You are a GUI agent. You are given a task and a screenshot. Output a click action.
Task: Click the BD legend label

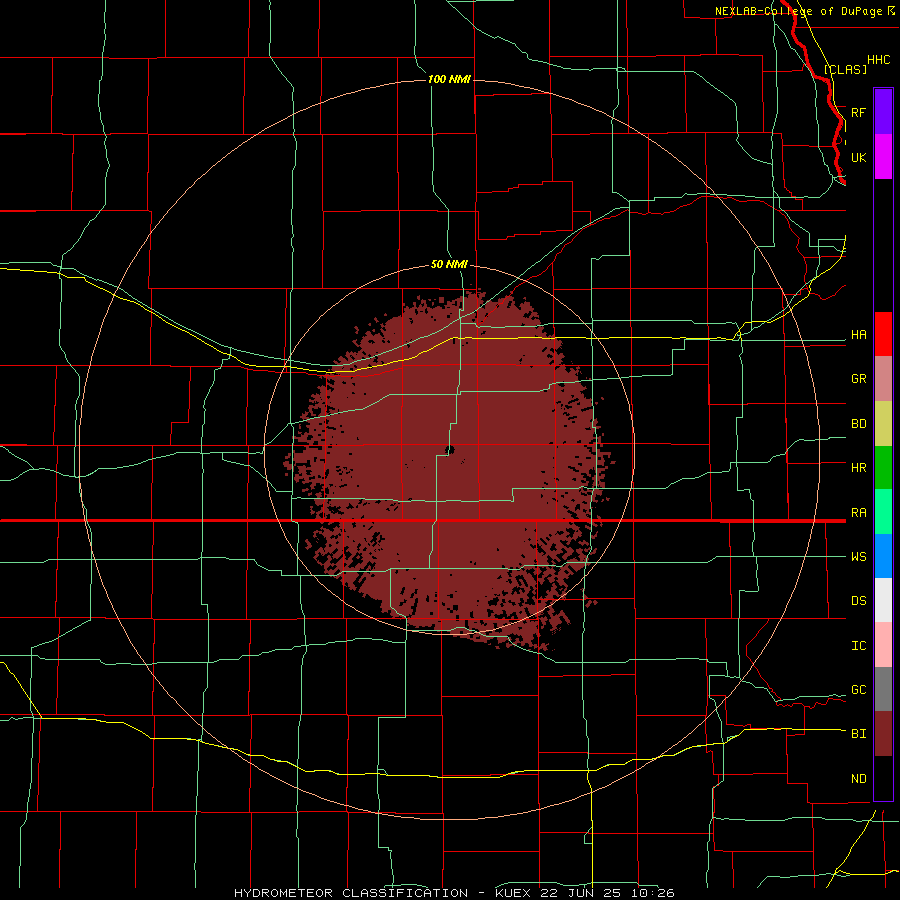coord(858,424)
